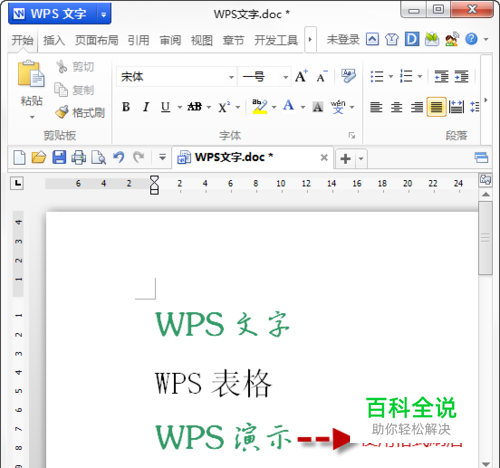This screenshot has width=500, height=468.
Task: Align text right
Action: [417, 107]
